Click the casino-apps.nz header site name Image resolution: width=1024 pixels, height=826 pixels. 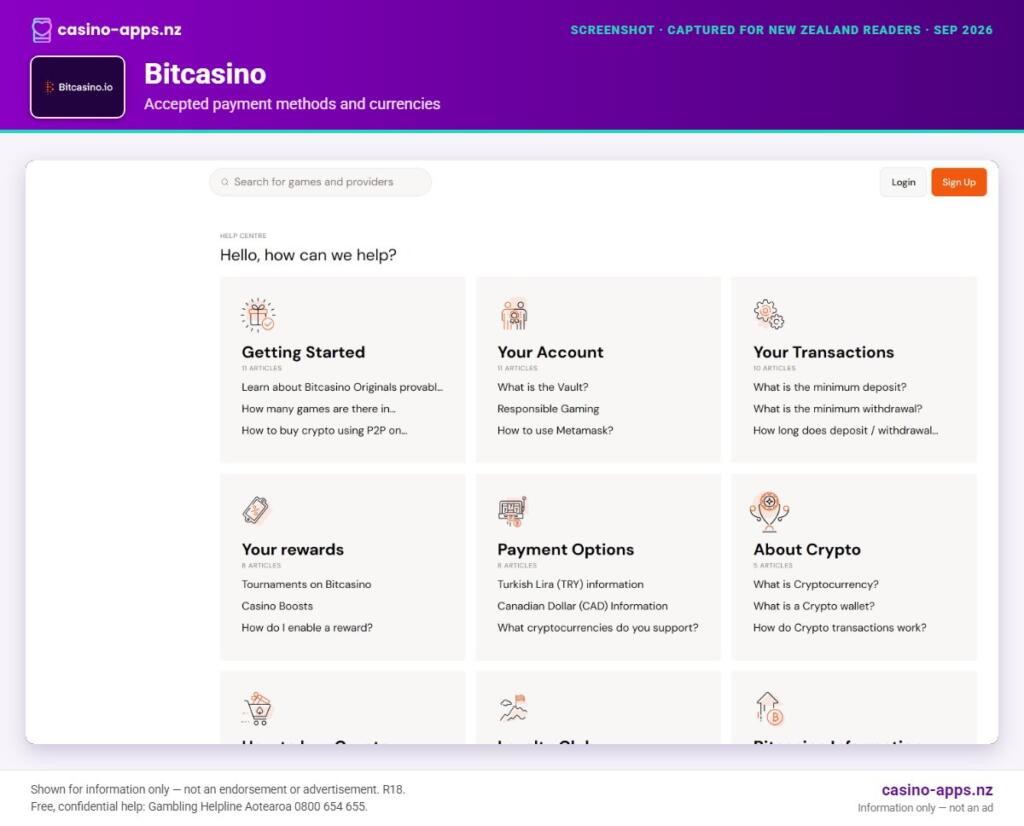click(120, 29)
